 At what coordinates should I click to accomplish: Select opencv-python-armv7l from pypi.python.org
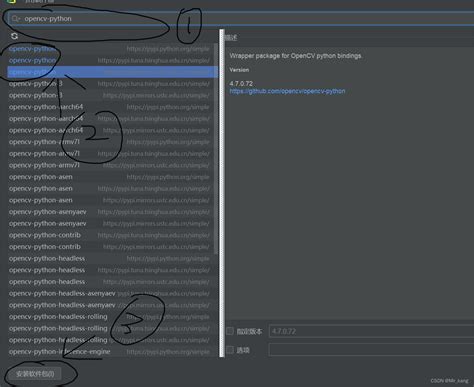click(x=112, y=142)
